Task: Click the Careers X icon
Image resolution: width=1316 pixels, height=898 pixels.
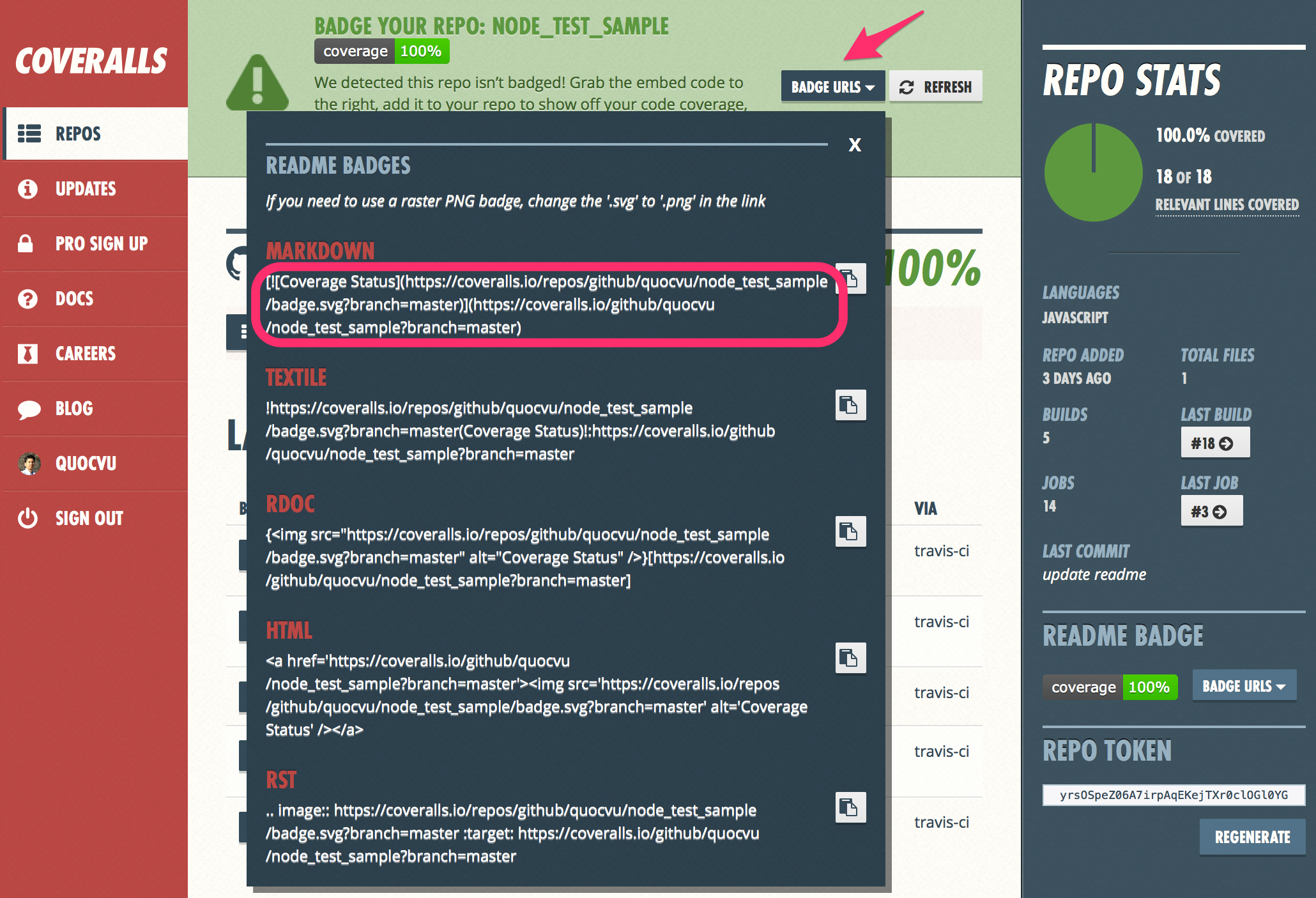Action: [27, 347]
